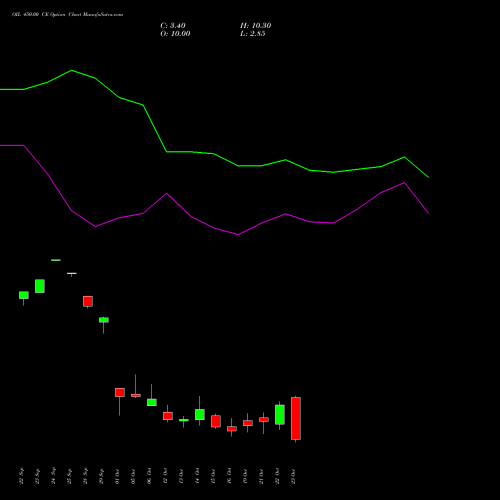Viewport: 500px width, 500px height.
Task: Click the '19 Oct' date axis label
Action: (245, 476)
